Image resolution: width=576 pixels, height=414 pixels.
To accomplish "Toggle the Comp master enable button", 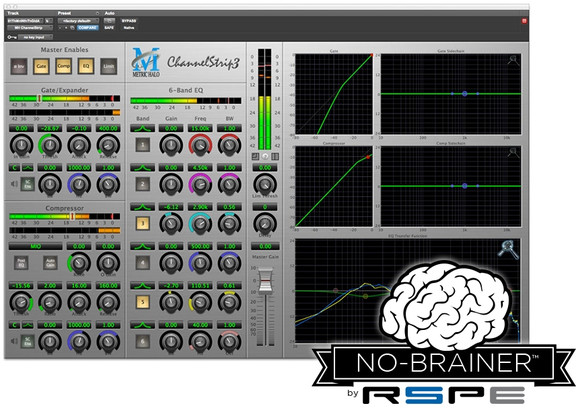I will click(64, 66).
